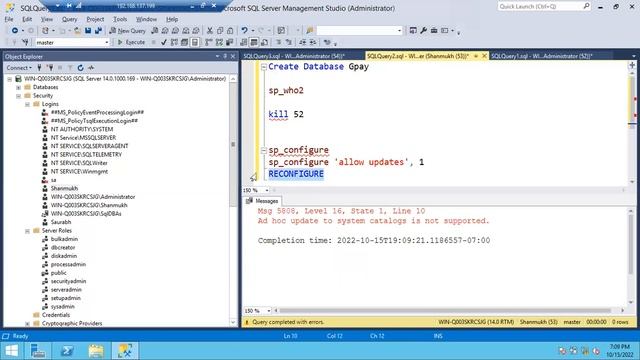
Task: Select the Credentials folder
Action: (56, 315)
